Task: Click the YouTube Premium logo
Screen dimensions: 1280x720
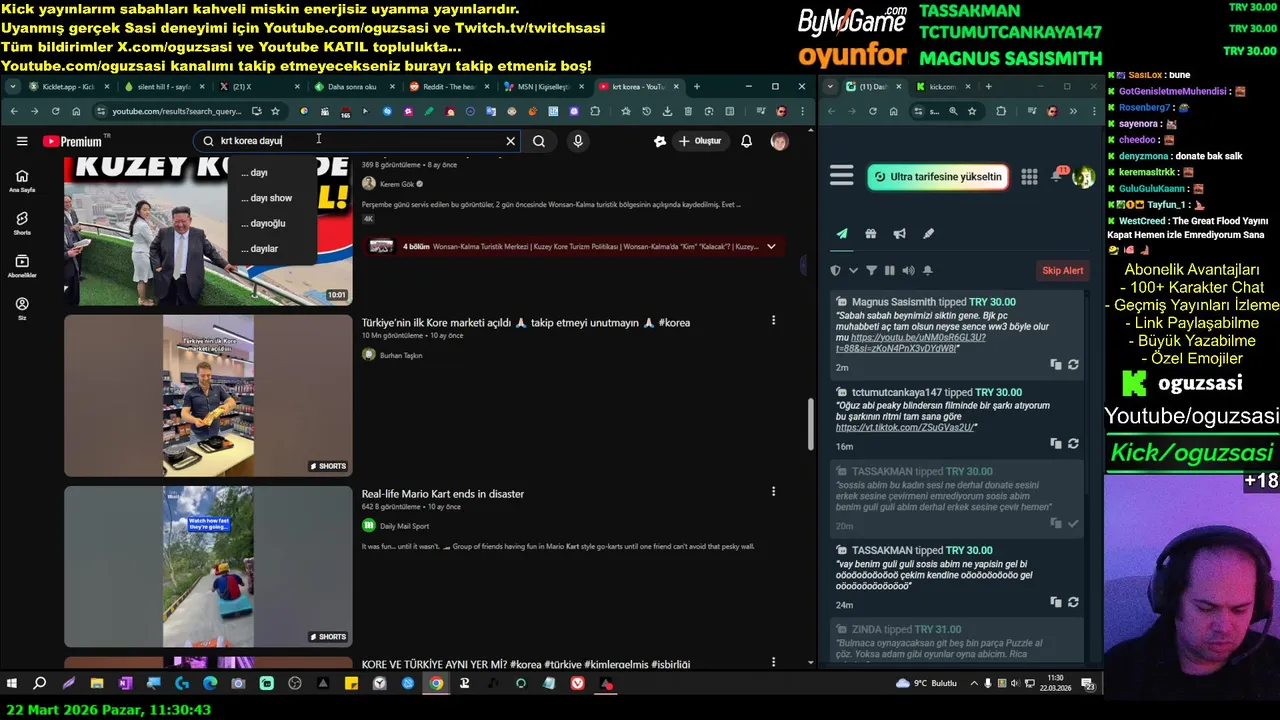Action: pyautogui.click(x=73, y=141)
